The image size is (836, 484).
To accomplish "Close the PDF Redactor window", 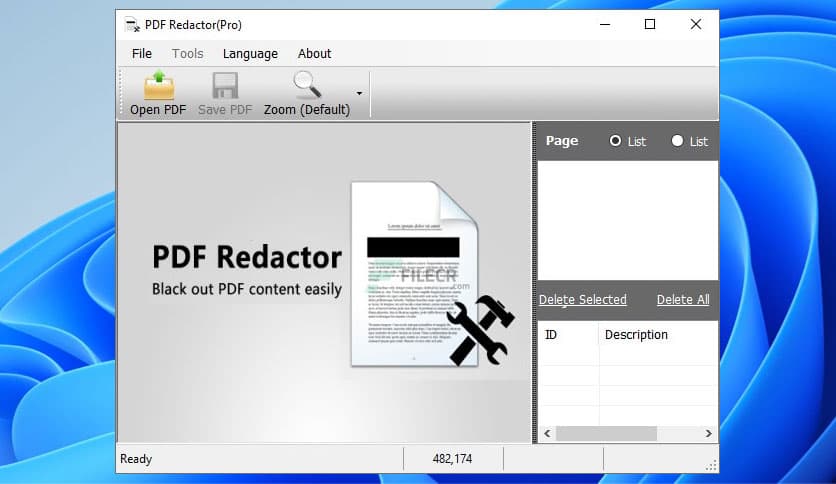I will pos(696,25).
